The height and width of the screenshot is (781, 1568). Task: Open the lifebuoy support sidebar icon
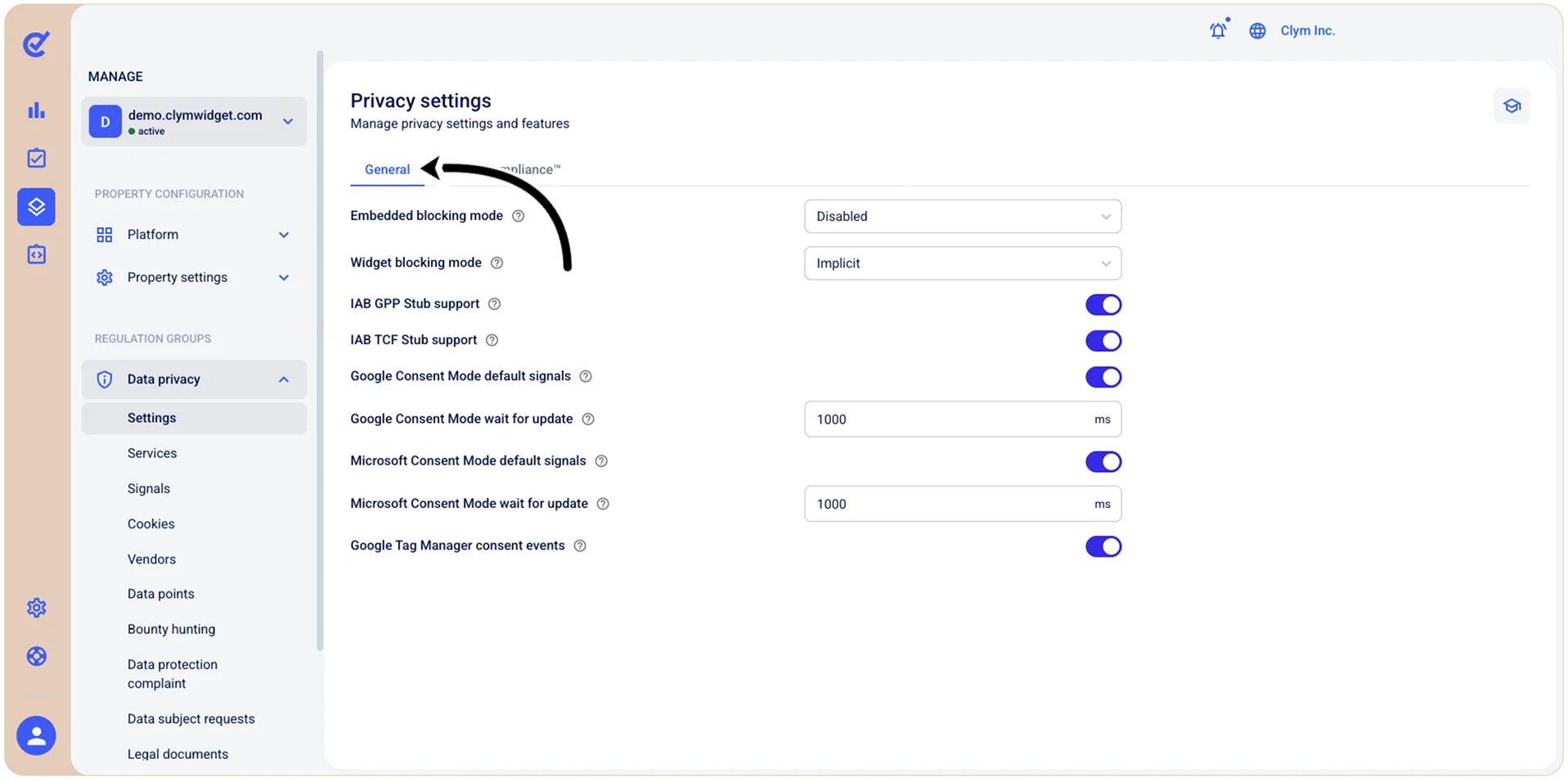click(36, 656)
